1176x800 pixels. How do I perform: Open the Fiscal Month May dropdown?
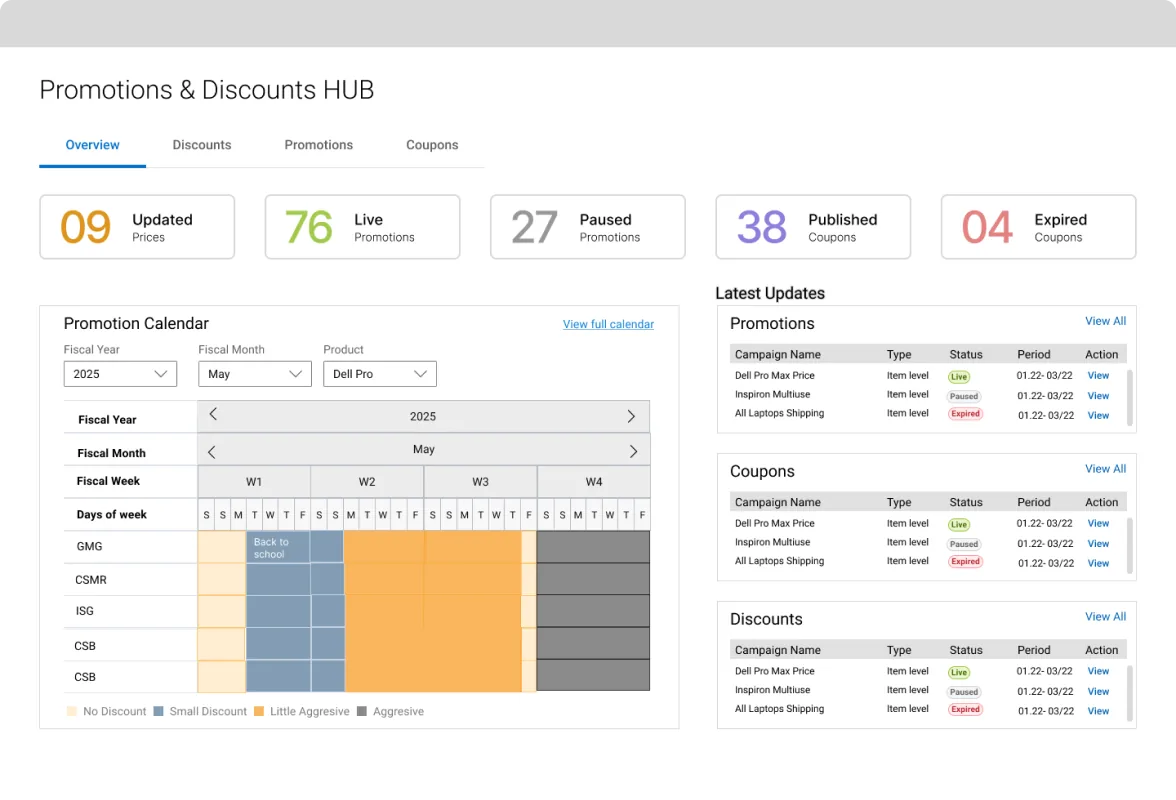click(254, 373)
